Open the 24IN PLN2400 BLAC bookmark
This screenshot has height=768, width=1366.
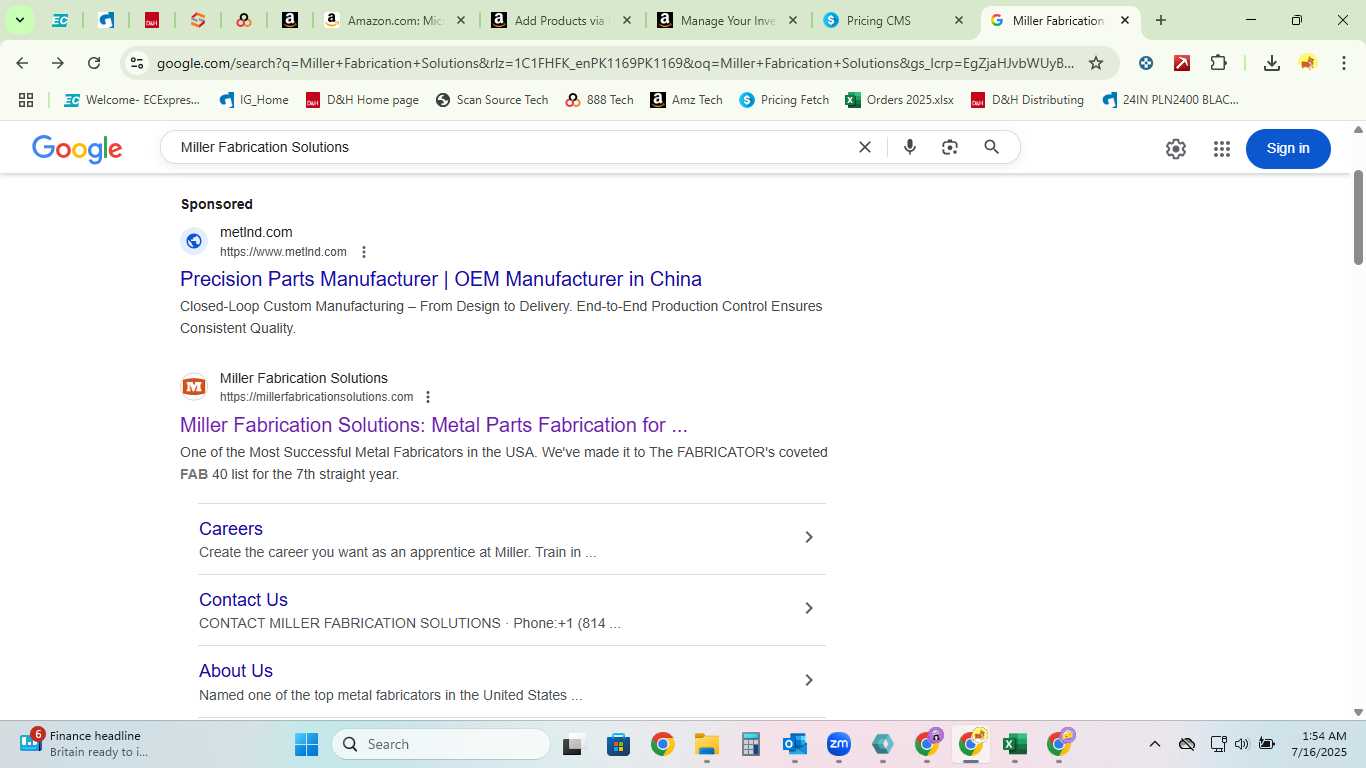pyautogui.click(x=1170, y=100)
